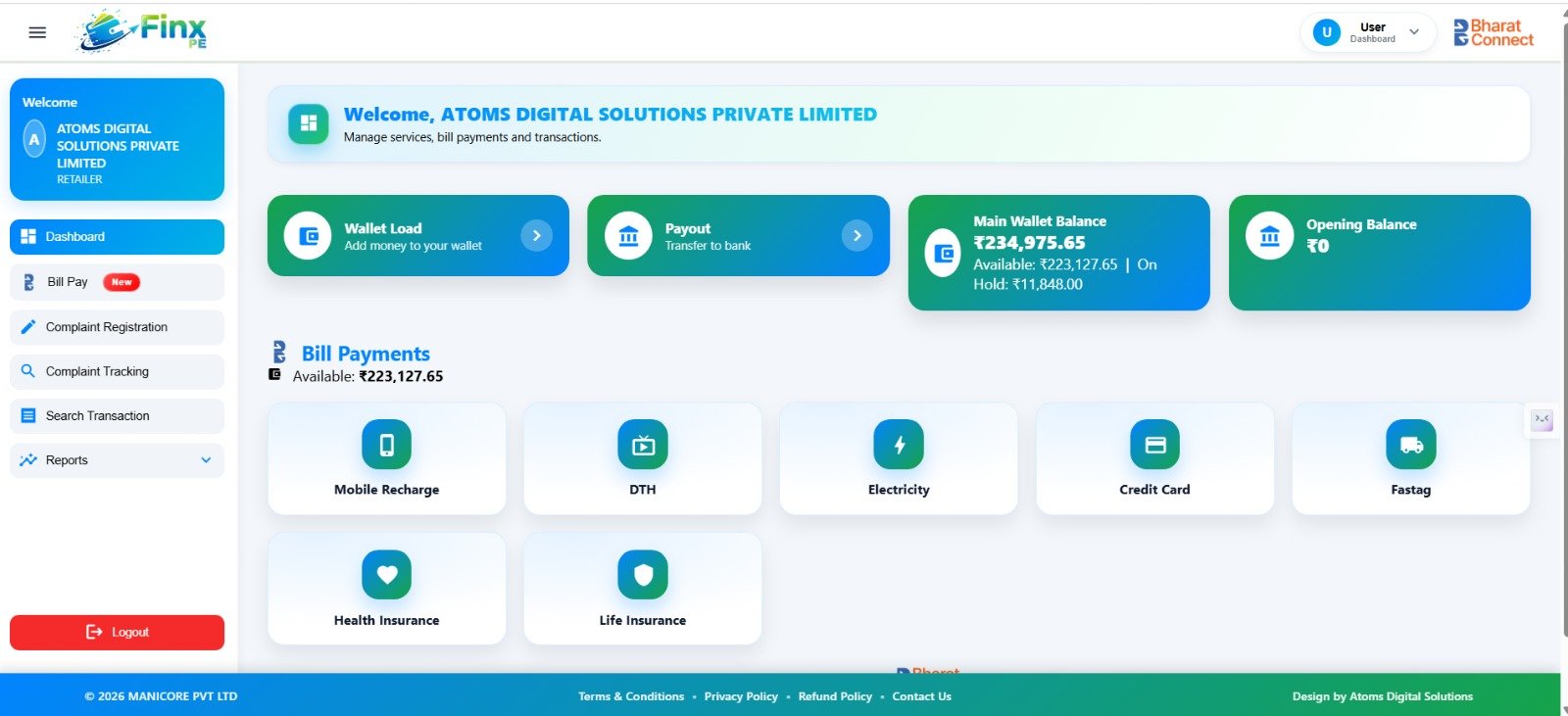The width and height of the screenshot is (1568, 716).
Task: Open the Life Insurance shield icon
Action: pos(643,575)
